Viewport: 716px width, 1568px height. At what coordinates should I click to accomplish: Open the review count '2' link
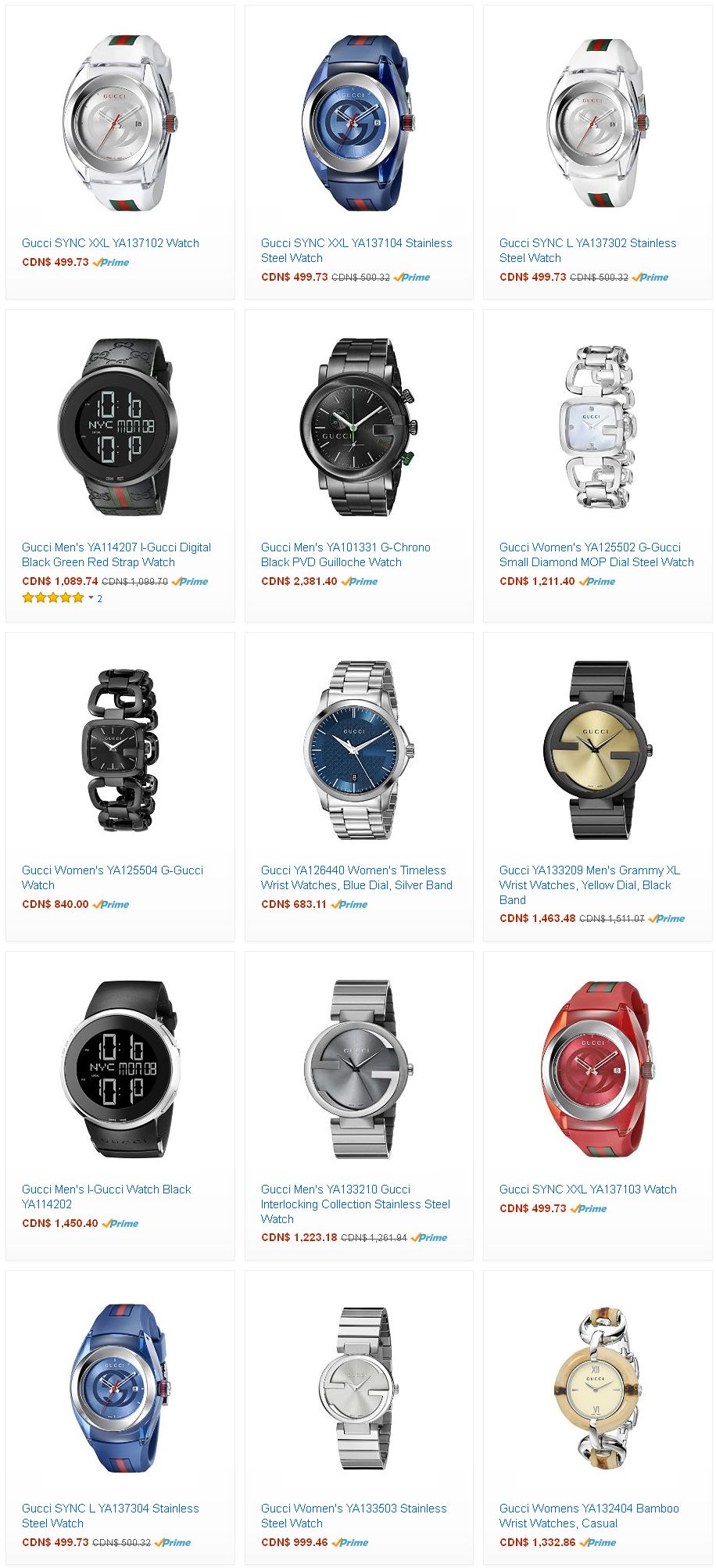pos(99,598)
